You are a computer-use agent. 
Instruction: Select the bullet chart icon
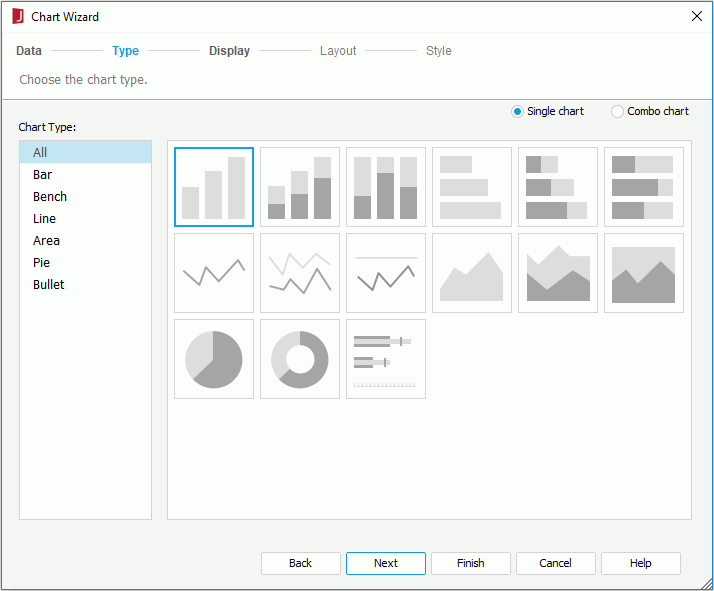[386, 359]
